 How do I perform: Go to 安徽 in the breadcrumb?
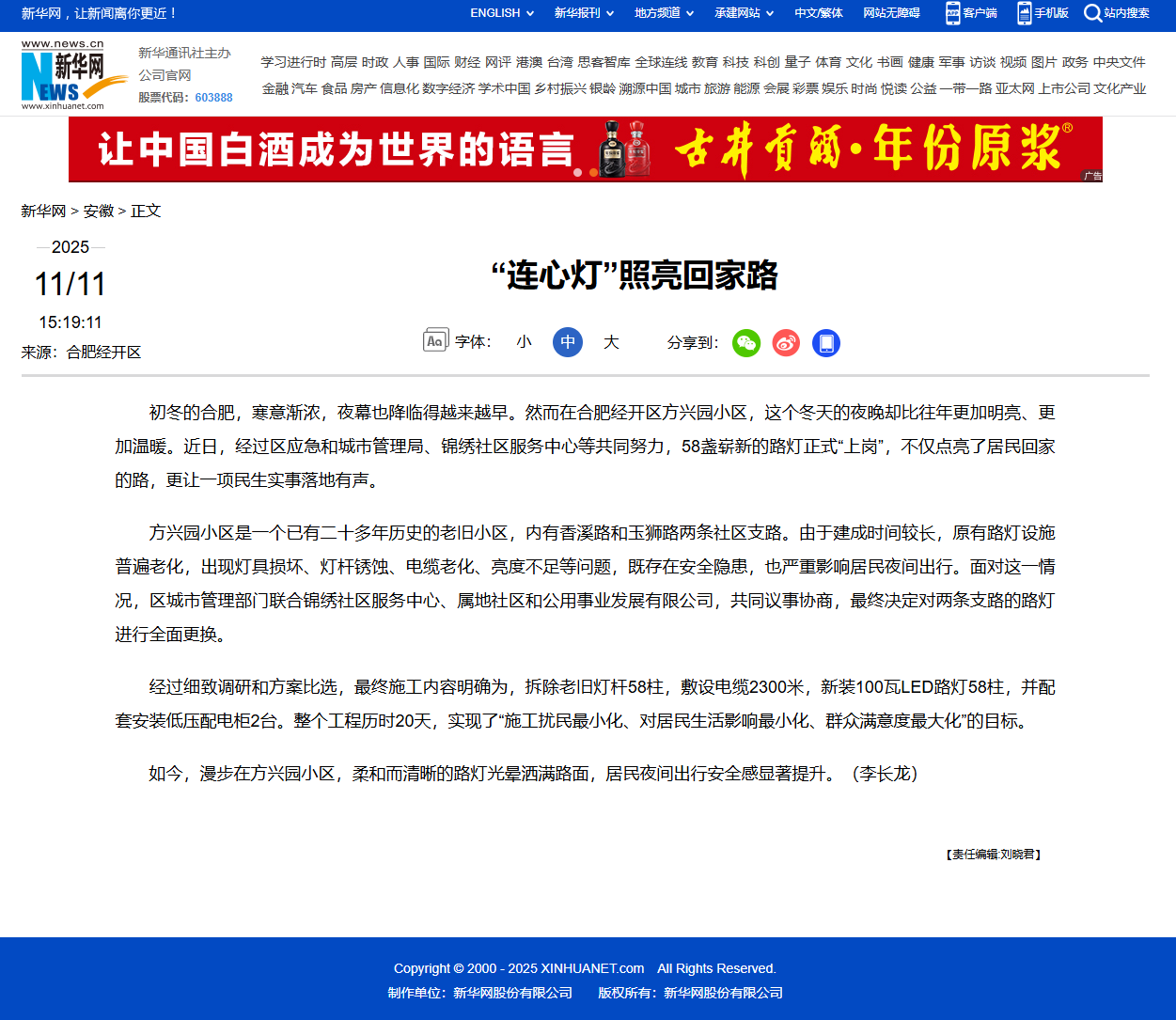pos(99,212)
